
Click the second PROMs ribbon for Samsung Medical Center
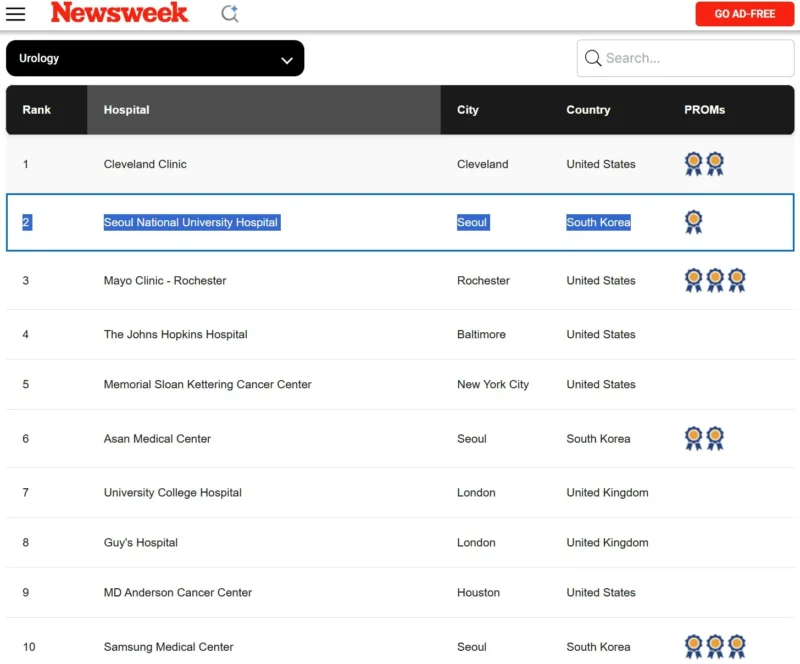point(715,647)
